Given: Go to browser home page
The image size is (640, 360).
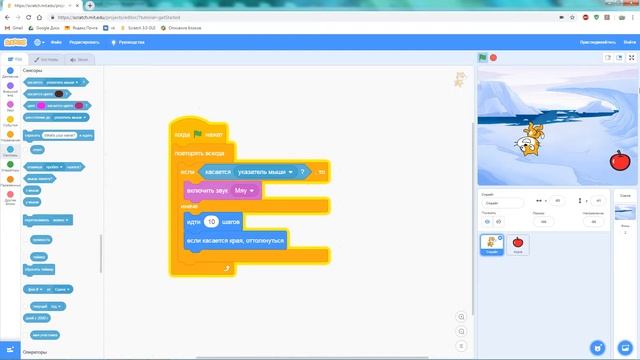Looking at the screenshot, I should point(39,18).
